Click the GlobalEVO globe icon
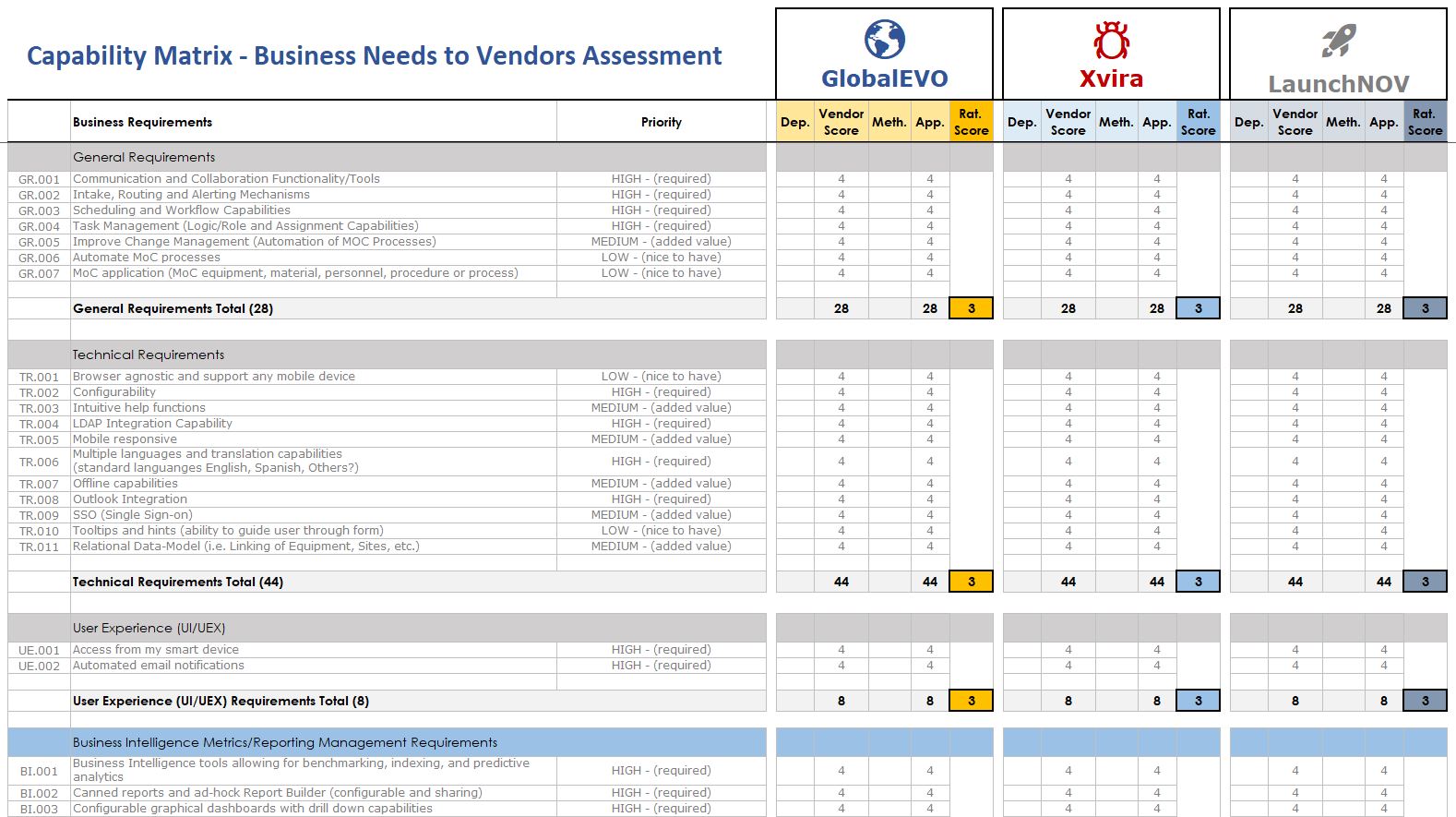Image resolution: width=1456 pixels, height=817 pixels. pos(884,40)
